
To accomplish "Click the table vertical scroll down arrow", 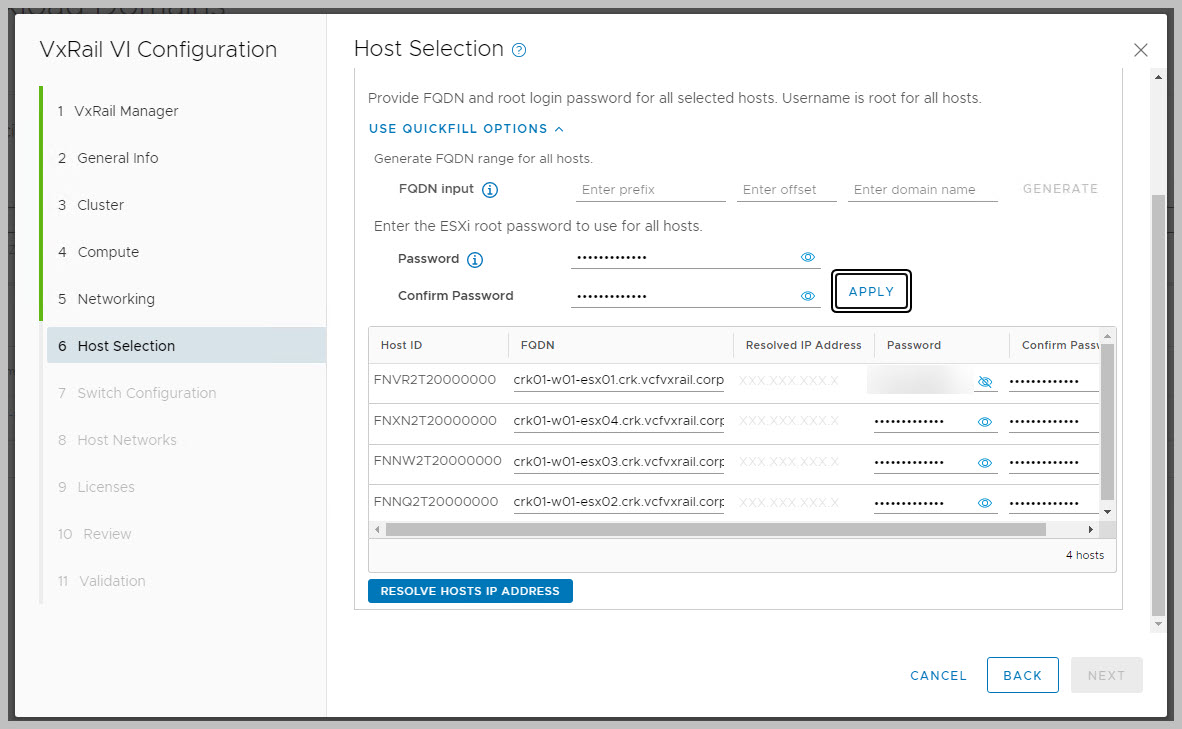I will tap(1106, 511).
